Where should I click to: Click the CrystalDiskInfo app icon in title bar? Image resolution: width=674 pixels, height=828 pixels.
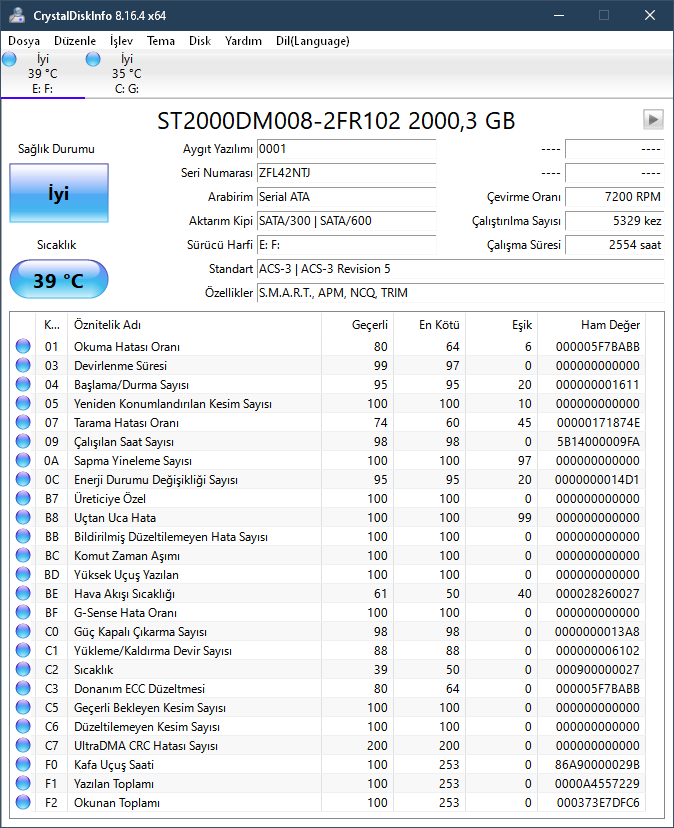coord(17,16)
